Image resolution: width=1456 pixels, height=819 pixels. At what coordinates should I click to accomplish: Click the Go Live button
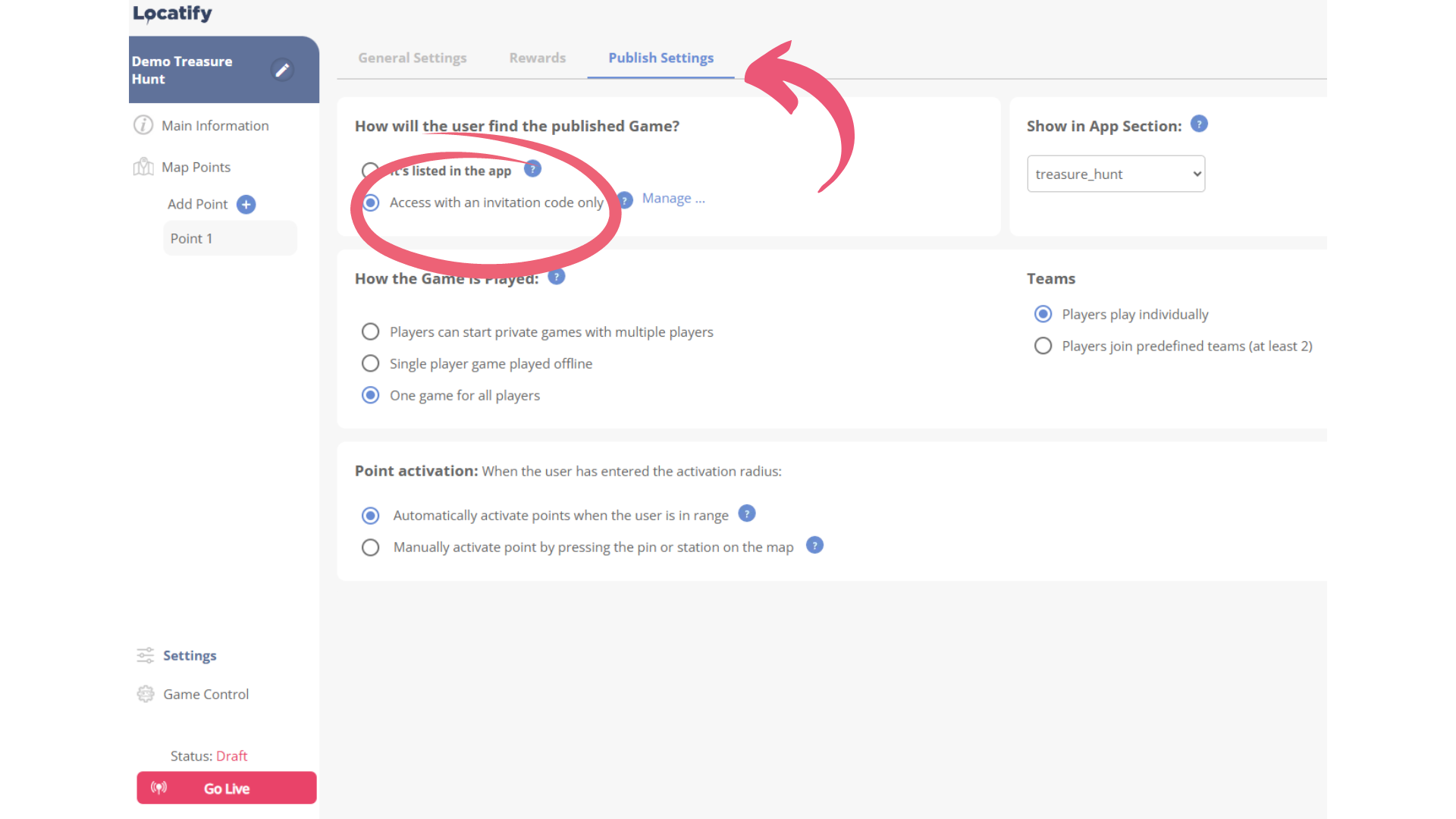(x=226, y=788)
